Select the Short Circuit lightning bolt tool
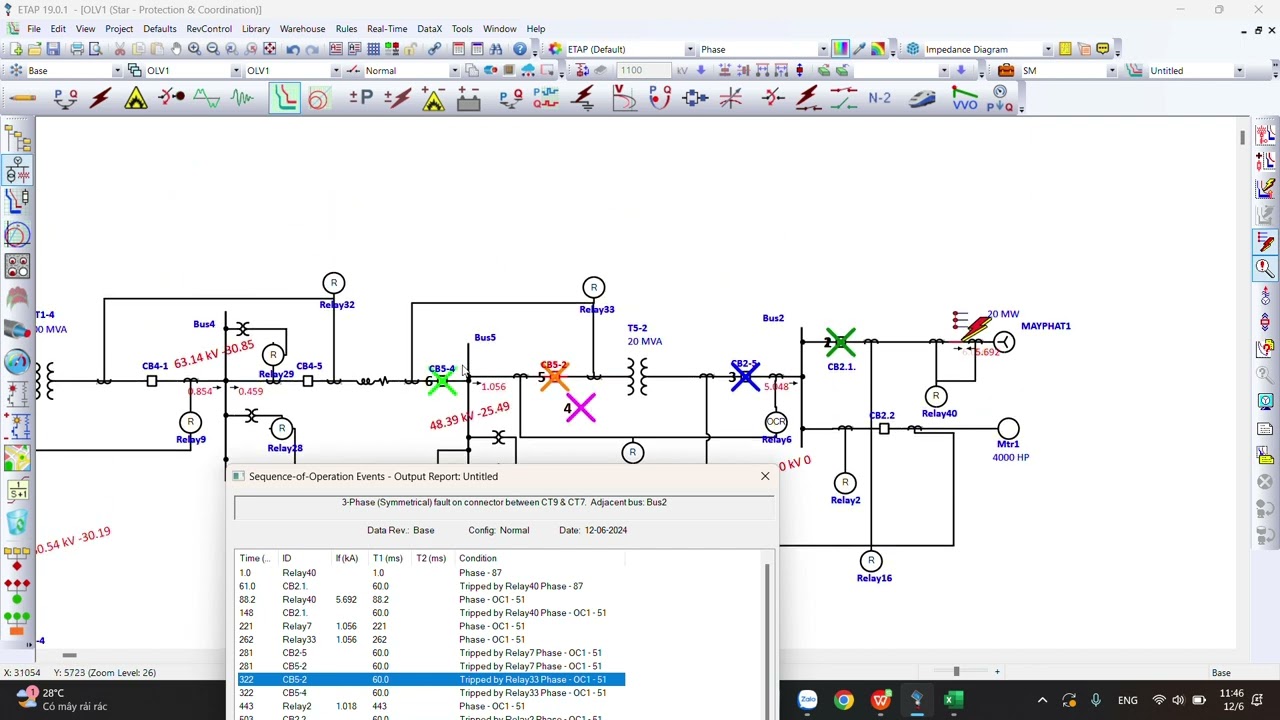This screenshot has width=1280, height=720. coord(100,98)
